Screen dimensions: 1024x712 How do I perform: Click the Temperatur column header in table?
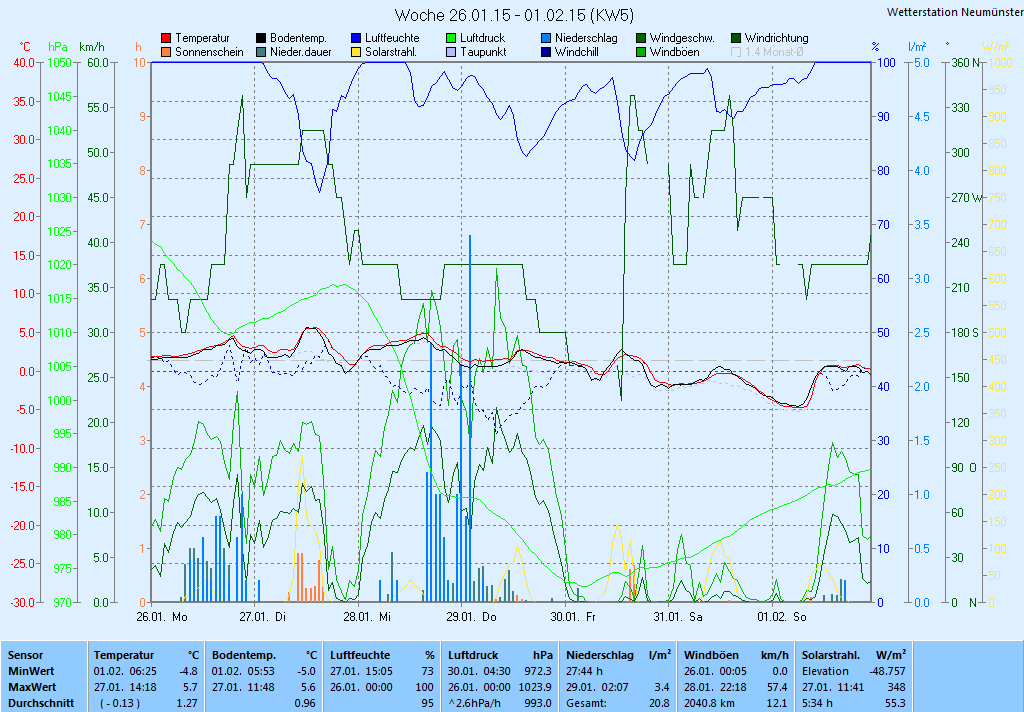point(123,655)
